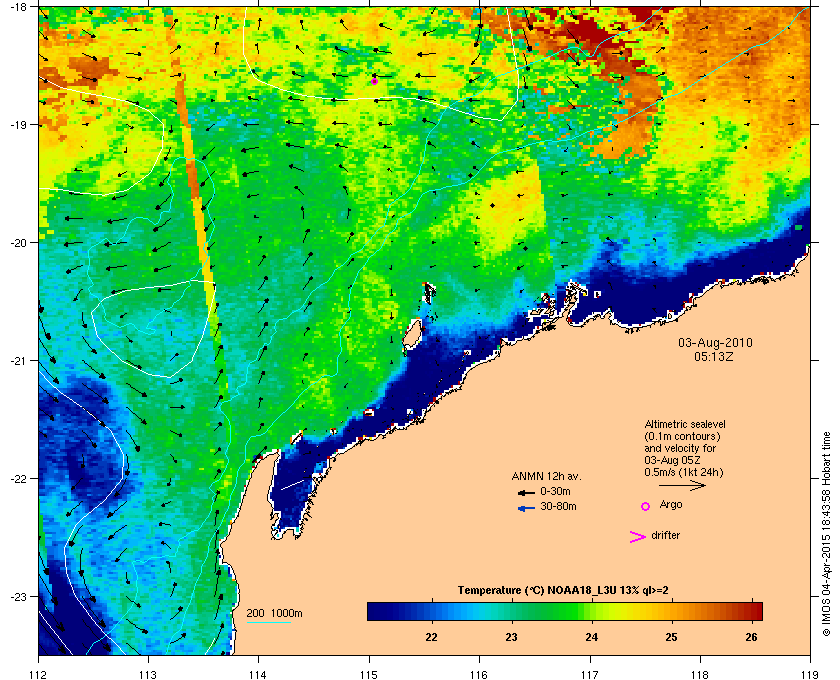This screenshot has width=840, height=680.
Task: Click the longitude axis label 117
Action: pyautogui.click(x=590, y=675)
